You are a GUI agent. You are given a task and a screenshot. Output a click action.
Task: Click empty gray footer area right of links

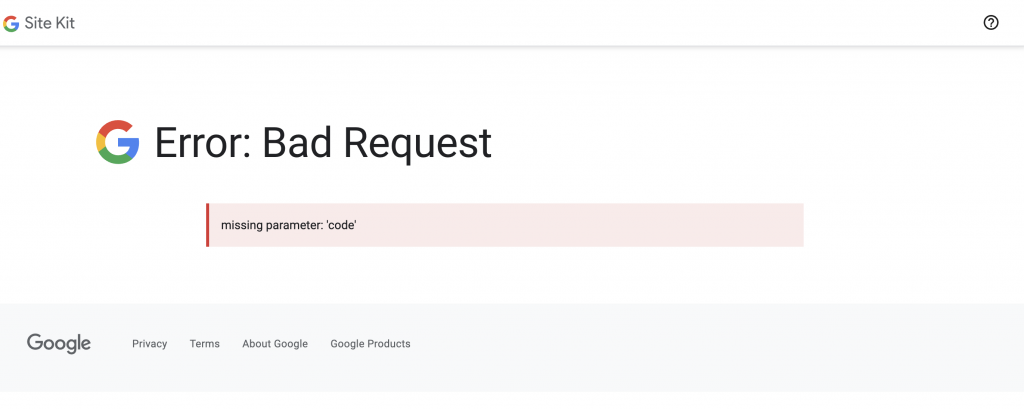pos(720,344)
